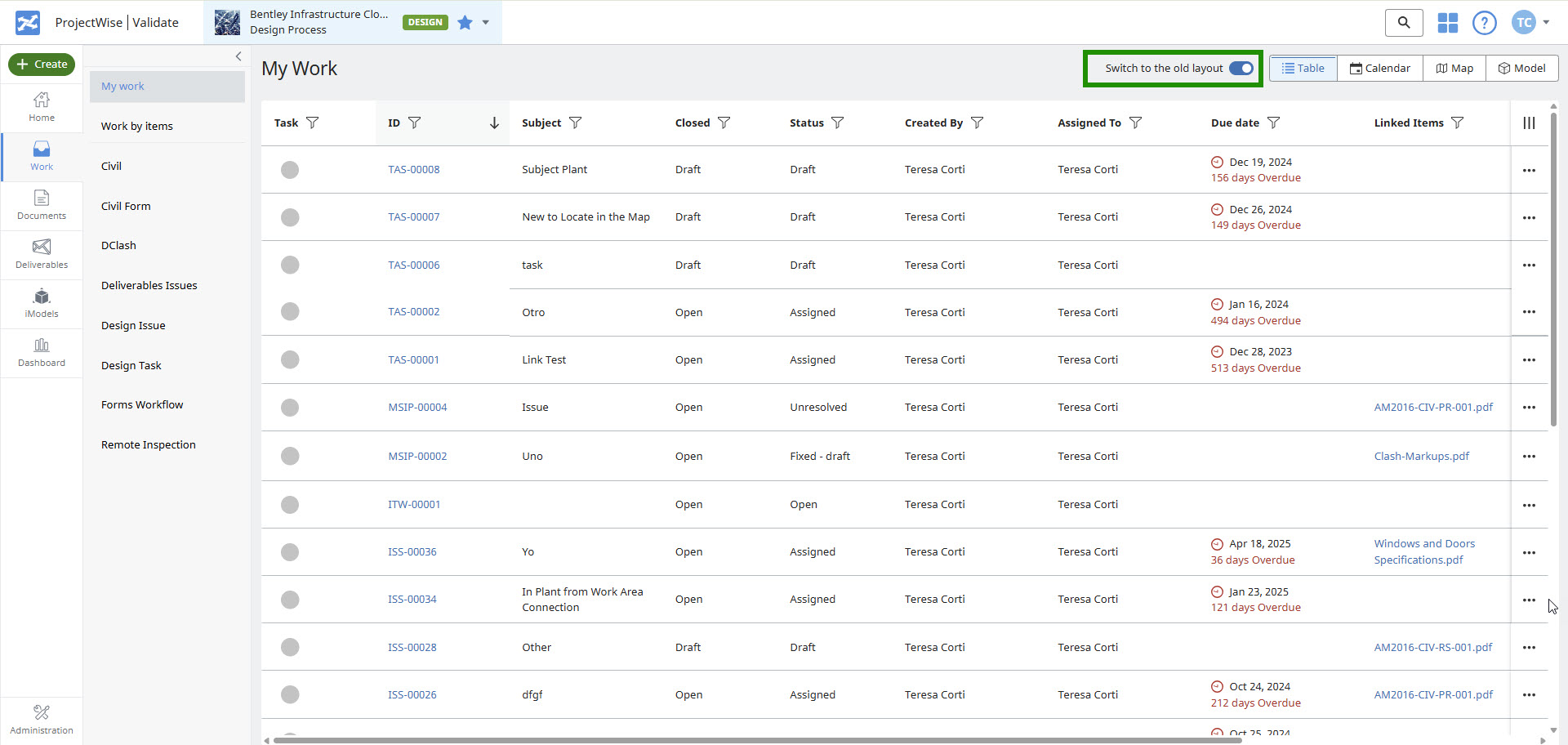Select the task circle for TAS-00008
Screen dimensions: 1568x745
(x=290, y=170)
